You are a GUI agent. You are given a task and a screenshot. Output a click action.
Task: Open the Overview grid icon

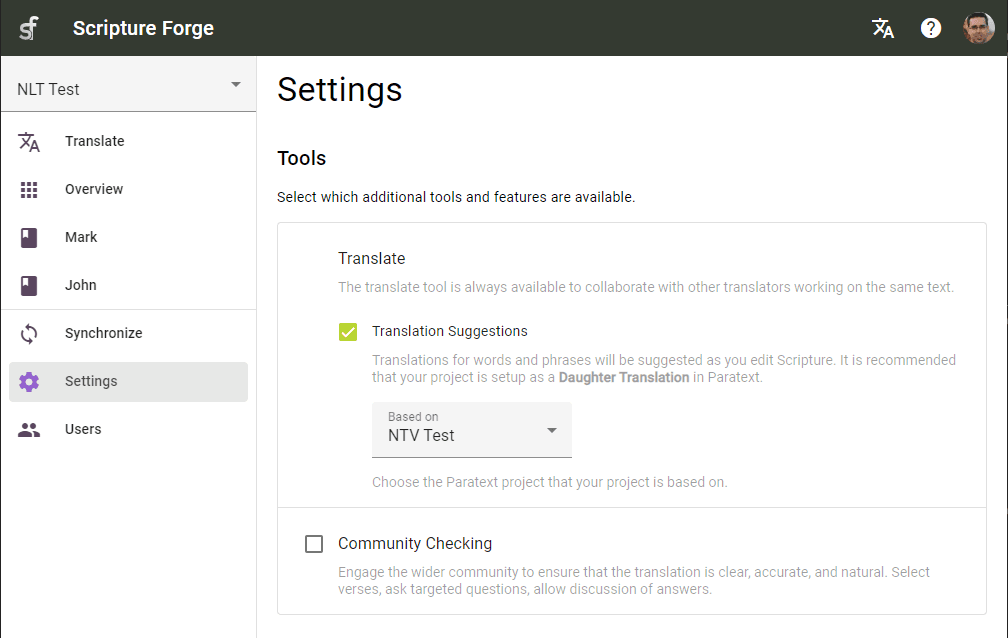click(x=29, y=189)
